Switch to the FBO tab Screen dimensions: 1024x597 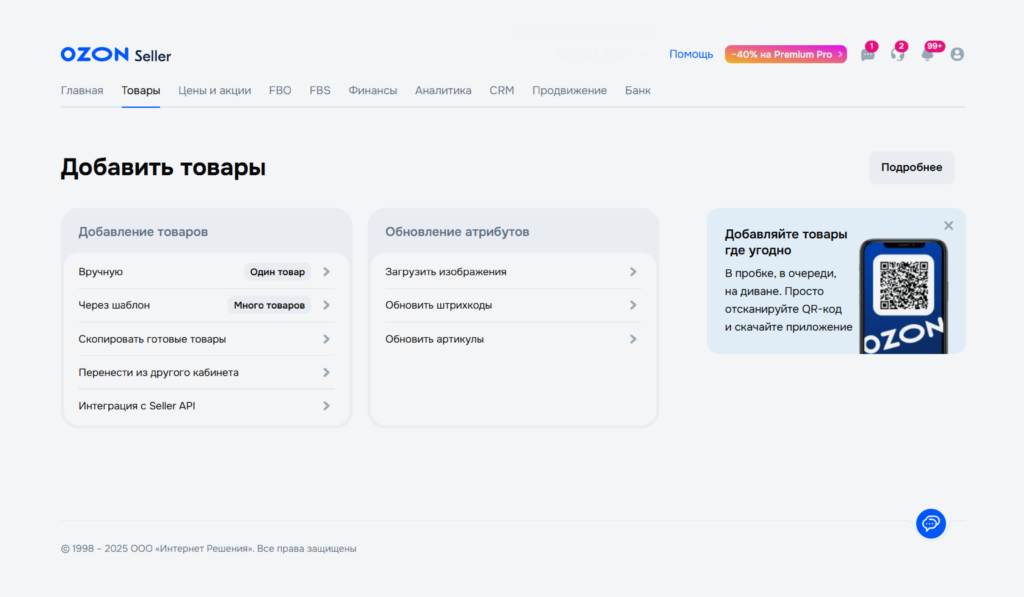click(280, 90)
